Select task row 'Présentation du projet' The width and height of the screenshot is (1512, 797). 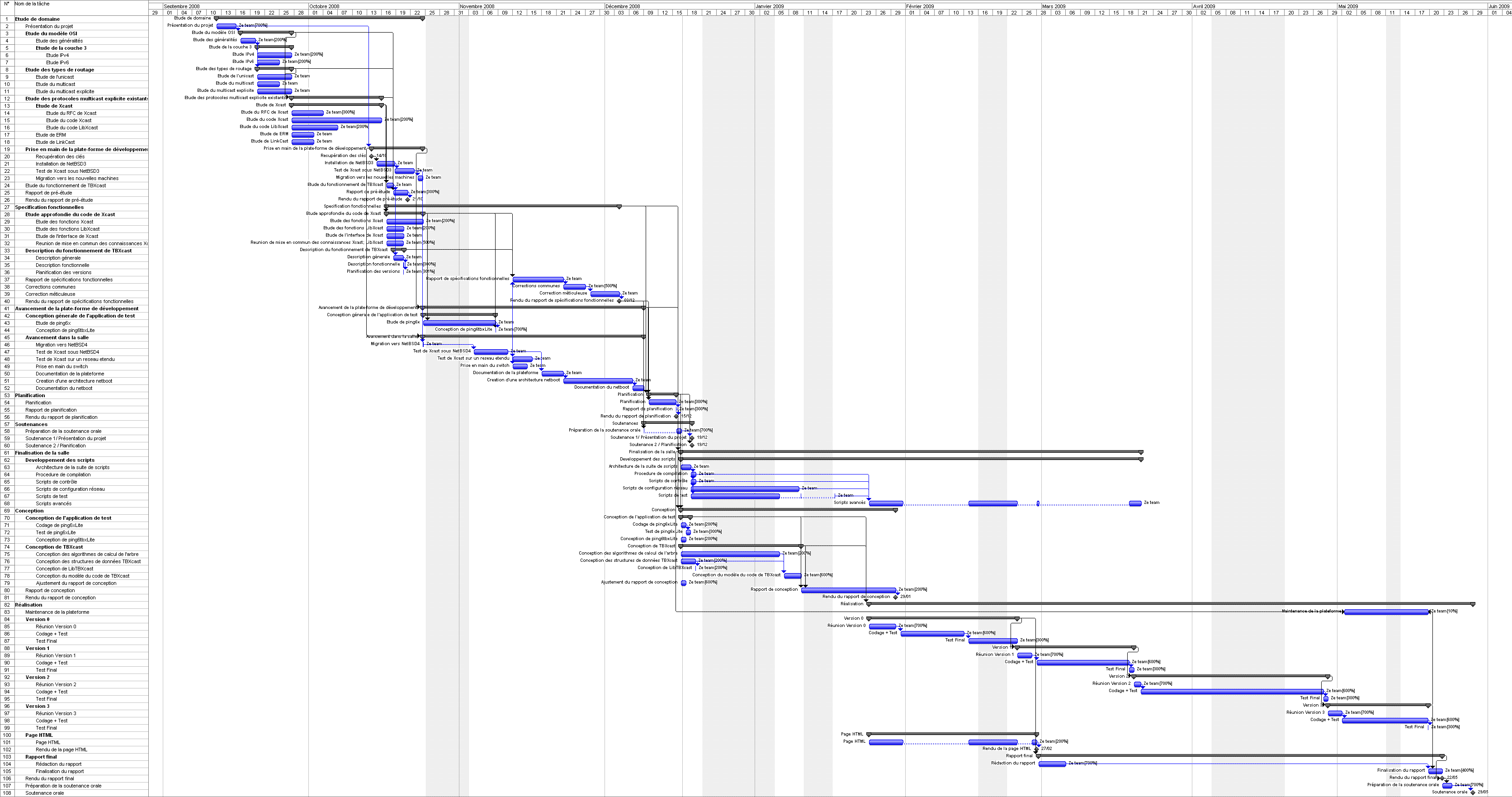(49, 26)
